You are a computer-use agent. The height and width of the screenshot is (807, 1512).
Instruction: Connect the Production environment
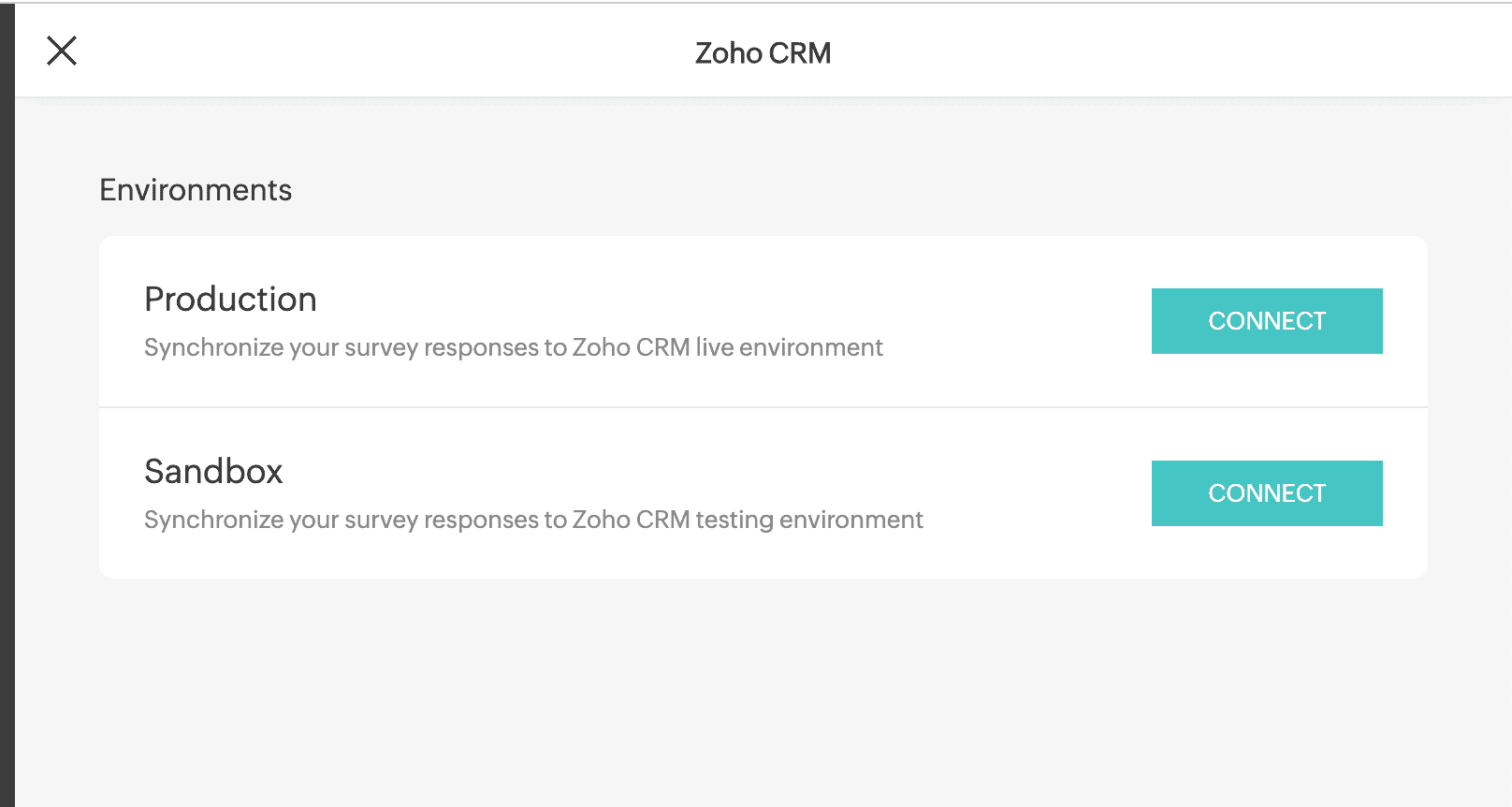tap(1266, 321)
